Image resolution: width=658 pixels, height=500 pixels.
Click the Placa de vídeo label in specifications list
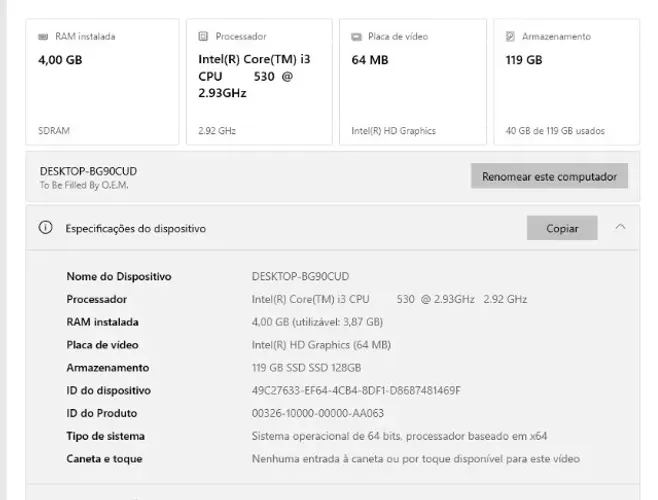point(102,345)
